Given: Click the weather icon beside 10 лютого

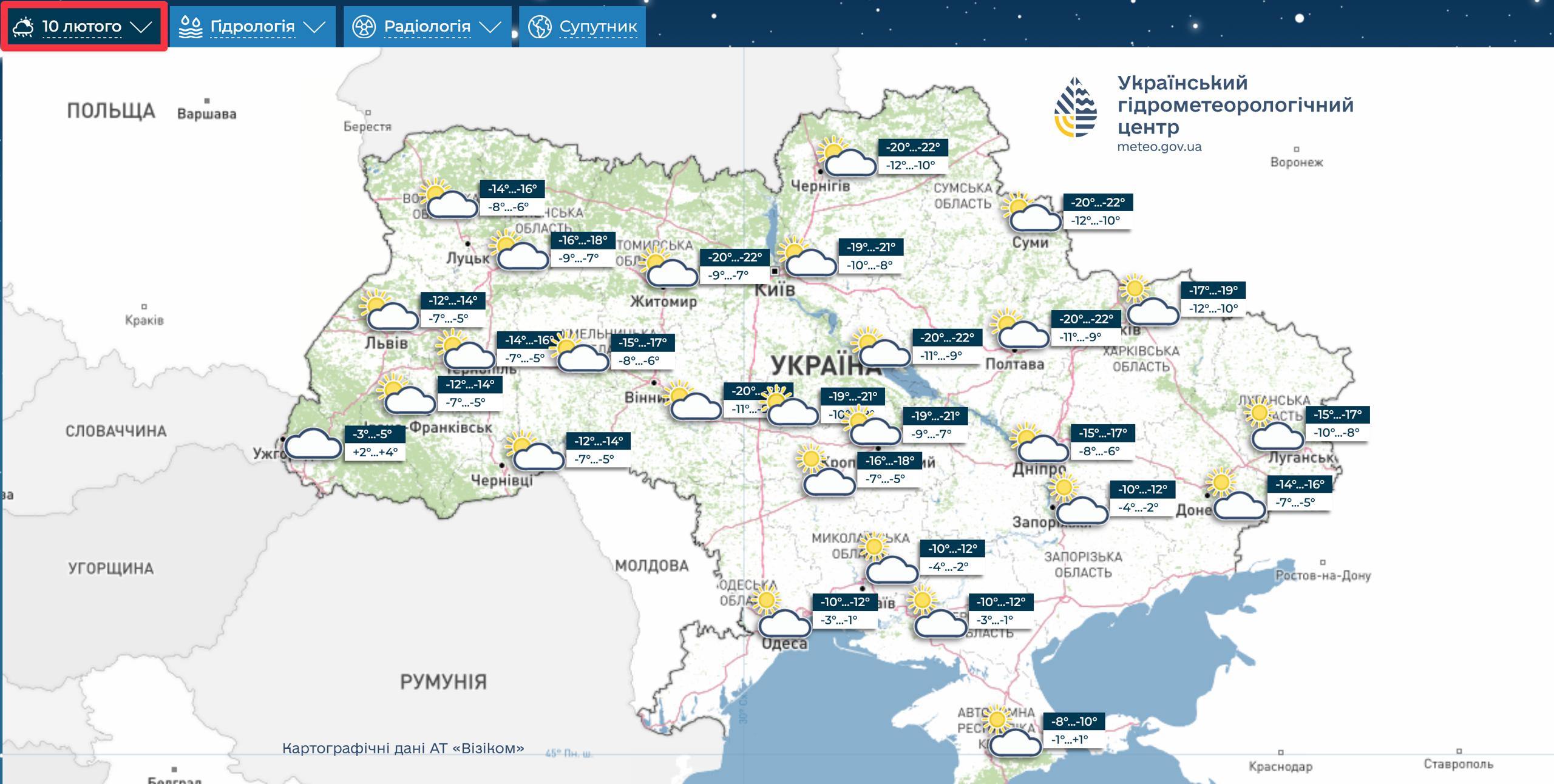Looking at the screenshot, I should pyautogui.click(x=24, y=27).
